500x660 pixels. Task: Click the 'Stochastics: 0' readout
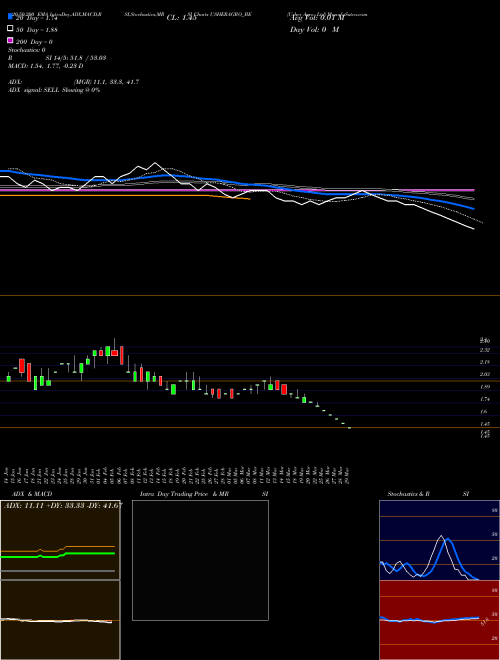pyautogui.click(x=27, y=50)
